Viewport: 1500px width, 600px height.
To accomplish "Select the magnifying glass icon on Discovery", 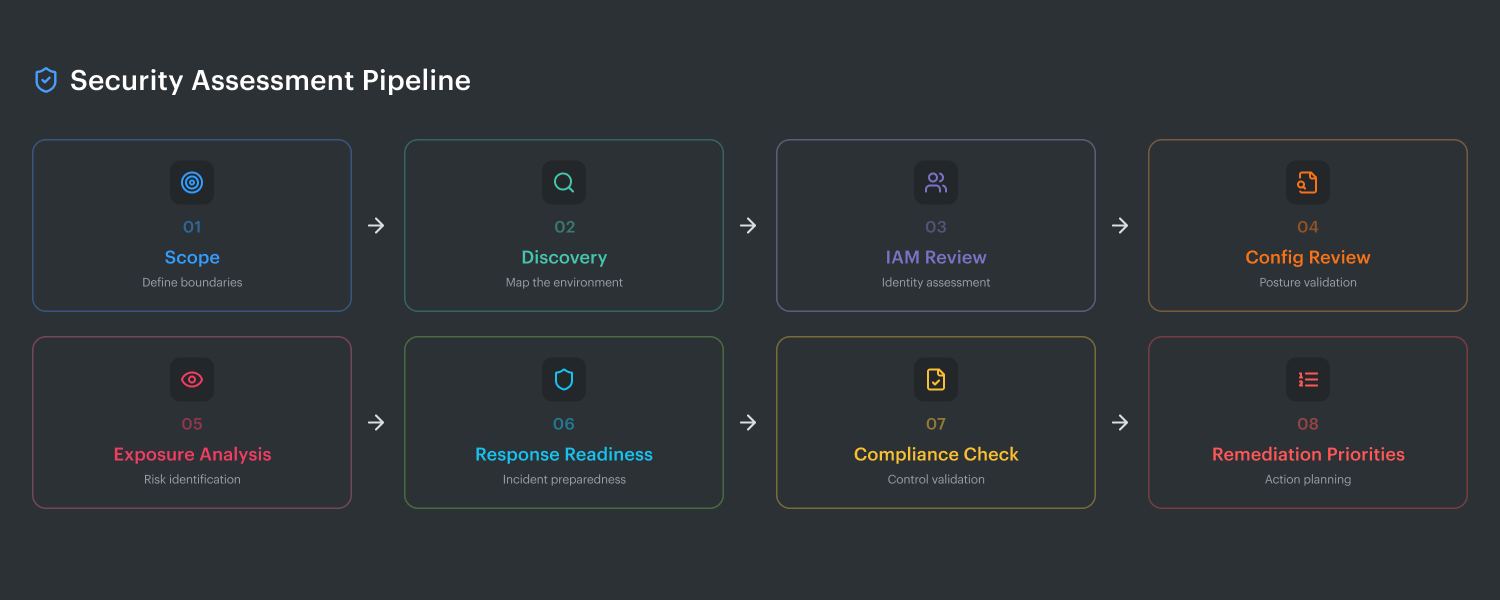I will 563,182.
